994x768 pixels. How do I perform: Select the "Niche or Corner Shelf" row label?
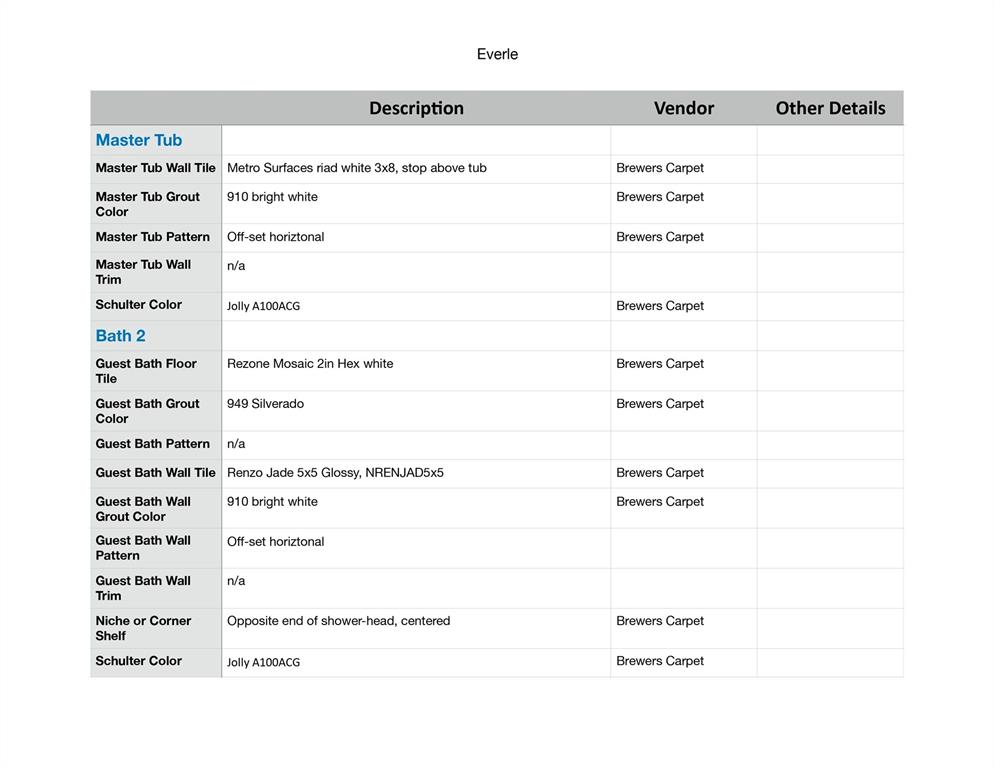(143, 628)
